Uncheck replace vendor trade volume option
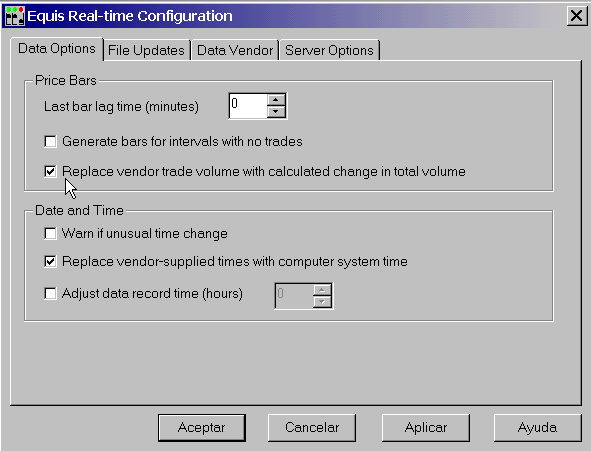Image resolution: width=591 pixels, height=451 pixels. click(50, 171)
